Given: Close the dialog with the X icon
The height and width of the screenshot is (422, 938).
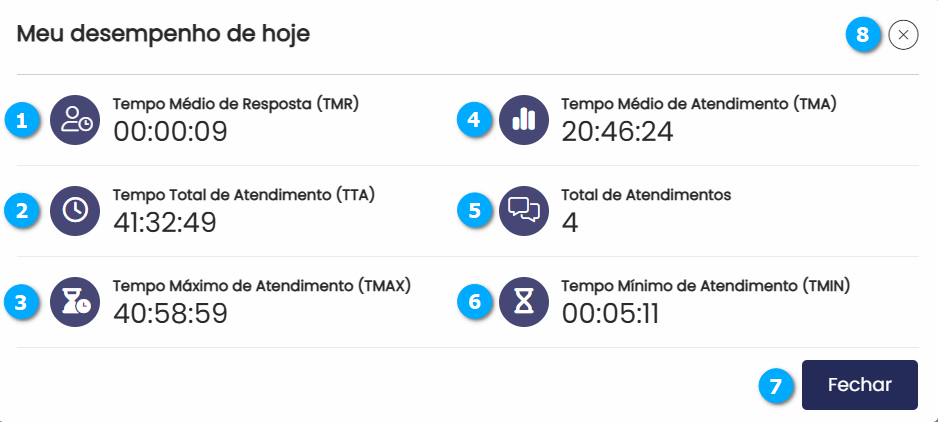Looking at the screenshot, I should click(x=902, y=36).
